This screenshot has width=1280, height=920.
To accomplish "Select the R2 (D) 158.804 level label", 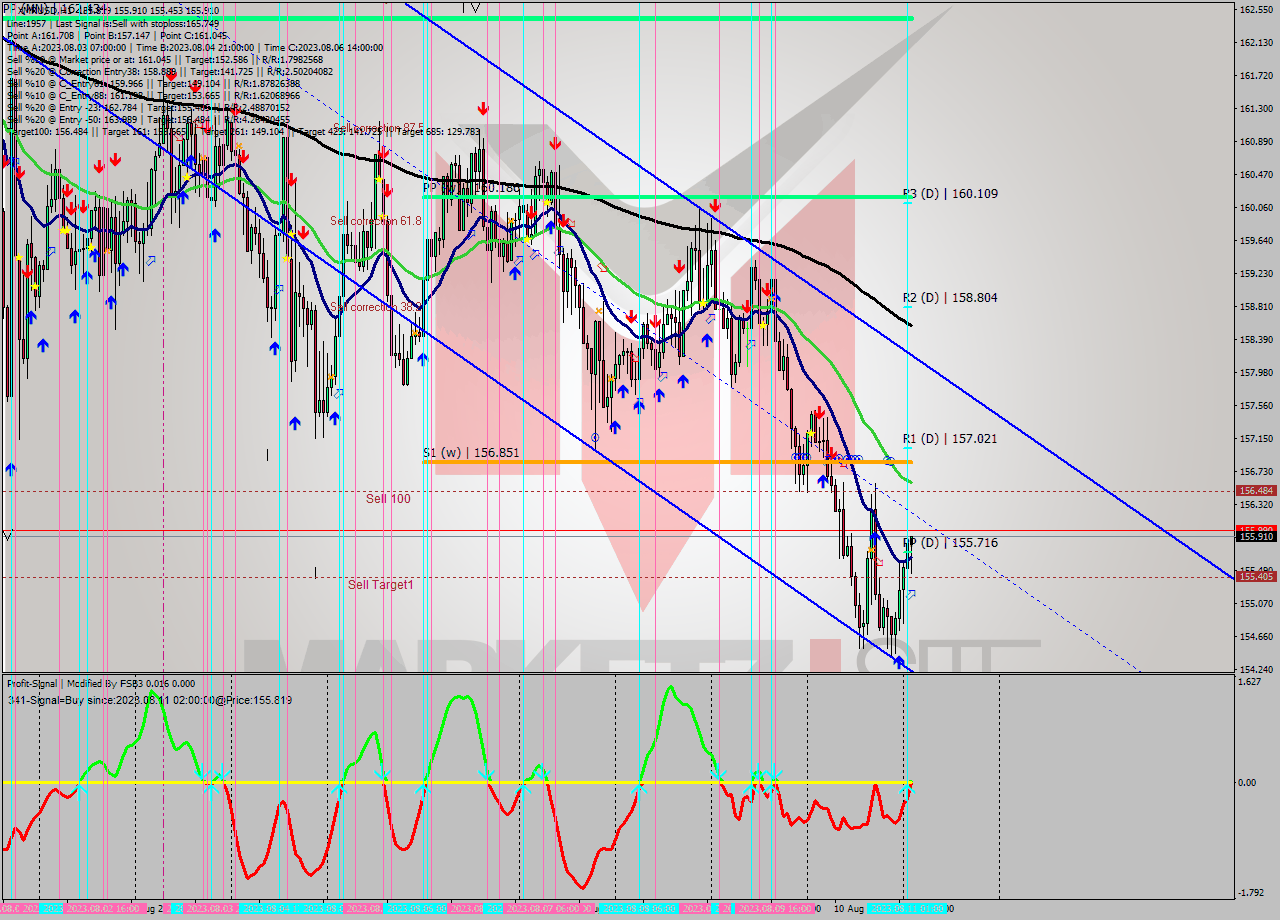I will pyautogui.click(x=950, y=298).
